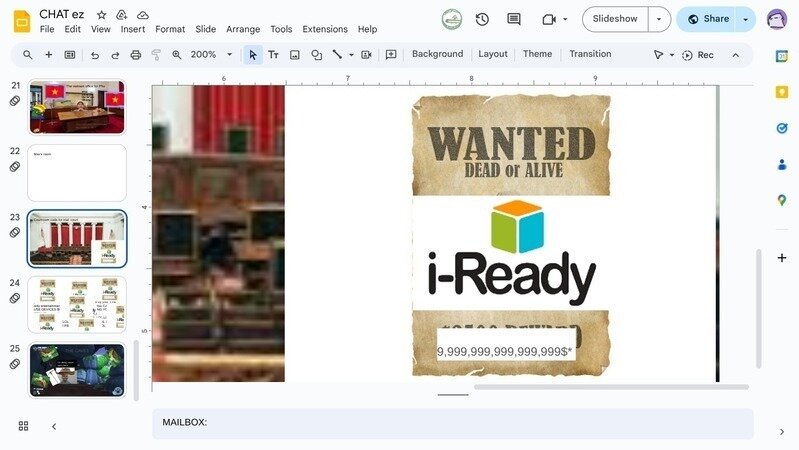The height and width of the screenshot is (450, 799).
Task: Click the horizontal scrollbar under the slide
Action: [610, 387]
